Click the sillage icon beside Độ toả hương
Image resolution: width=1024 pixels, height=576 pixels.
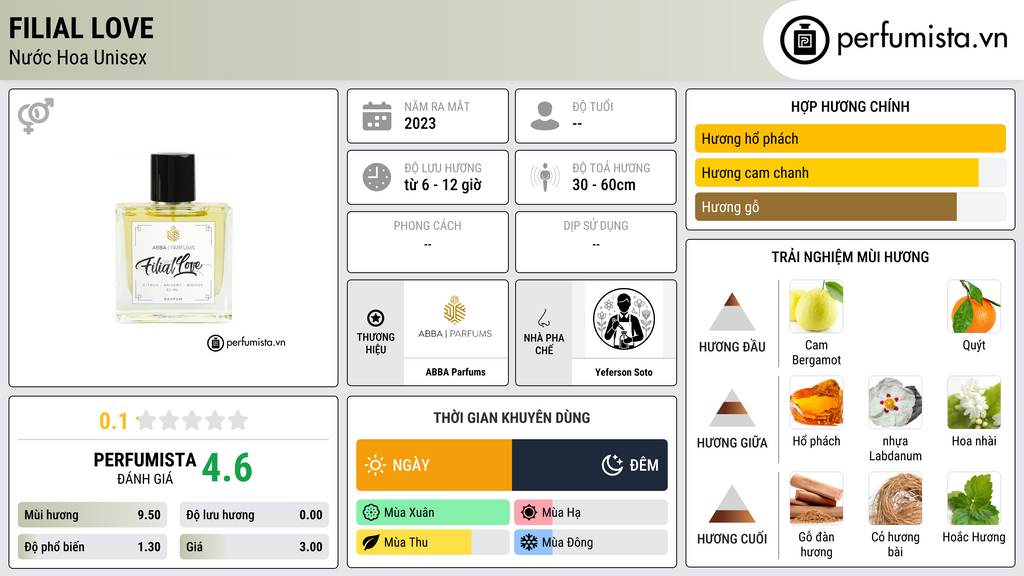[x=545, y=177]
